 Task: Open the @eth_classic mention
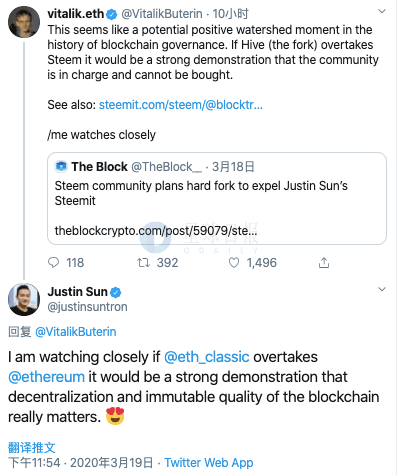tap(207, 357)
